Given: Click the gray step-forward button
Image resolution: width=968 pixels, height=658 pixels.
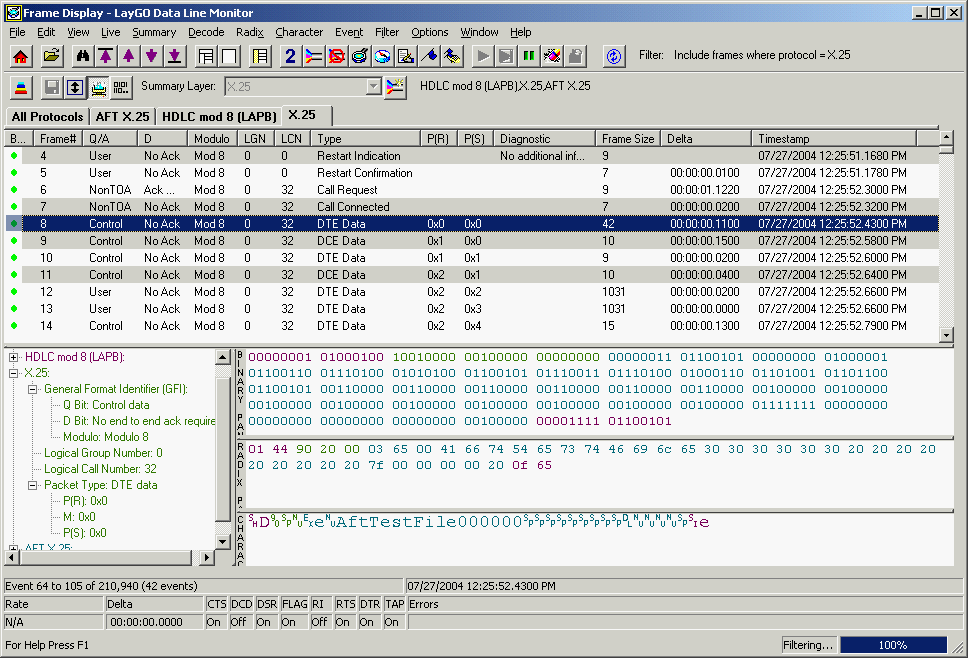Looking at the screenshot, I should click(x=506, y=56).
